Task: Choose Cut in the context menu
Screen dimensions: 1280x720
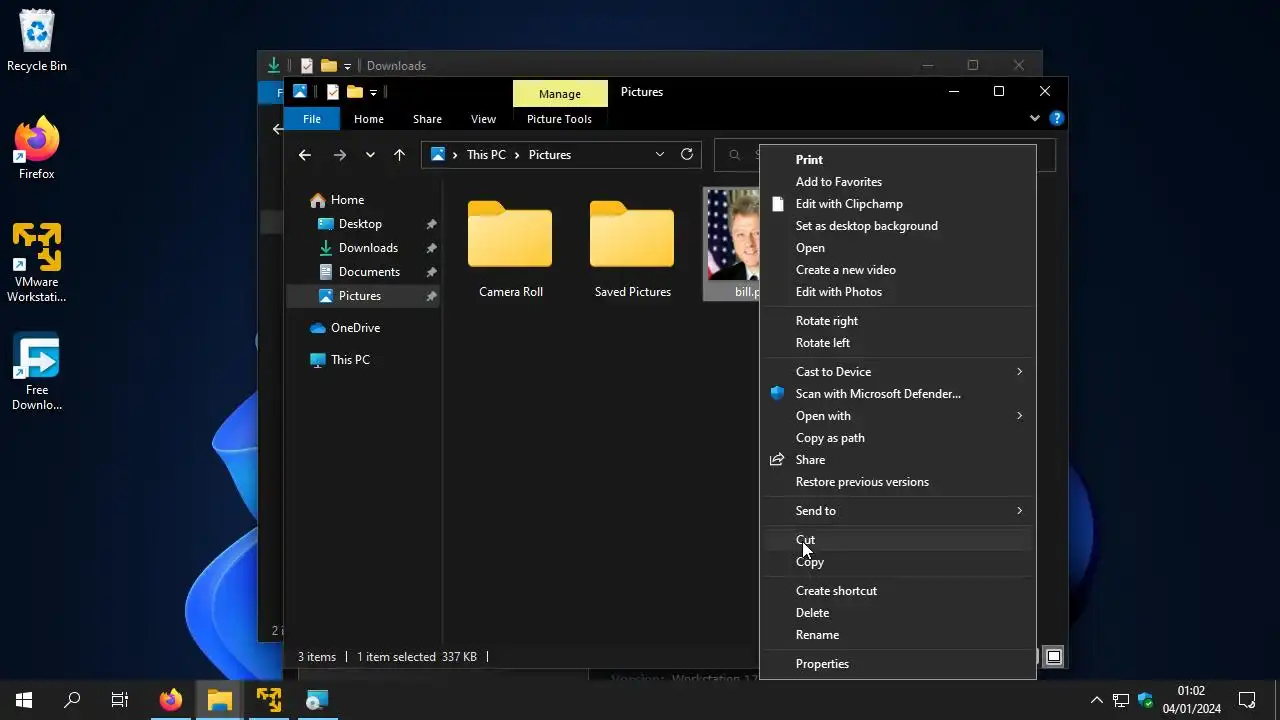Action: 898,540
